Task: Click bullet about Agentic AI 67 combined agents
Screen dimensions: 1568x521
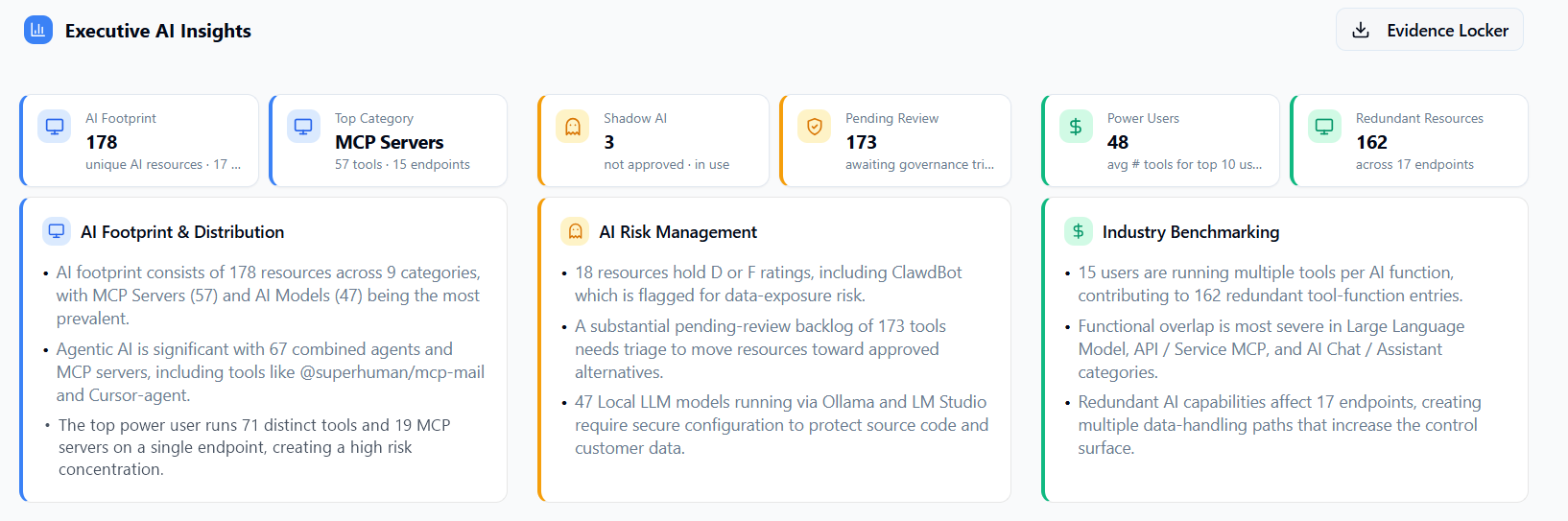Action: click(271, 372)
